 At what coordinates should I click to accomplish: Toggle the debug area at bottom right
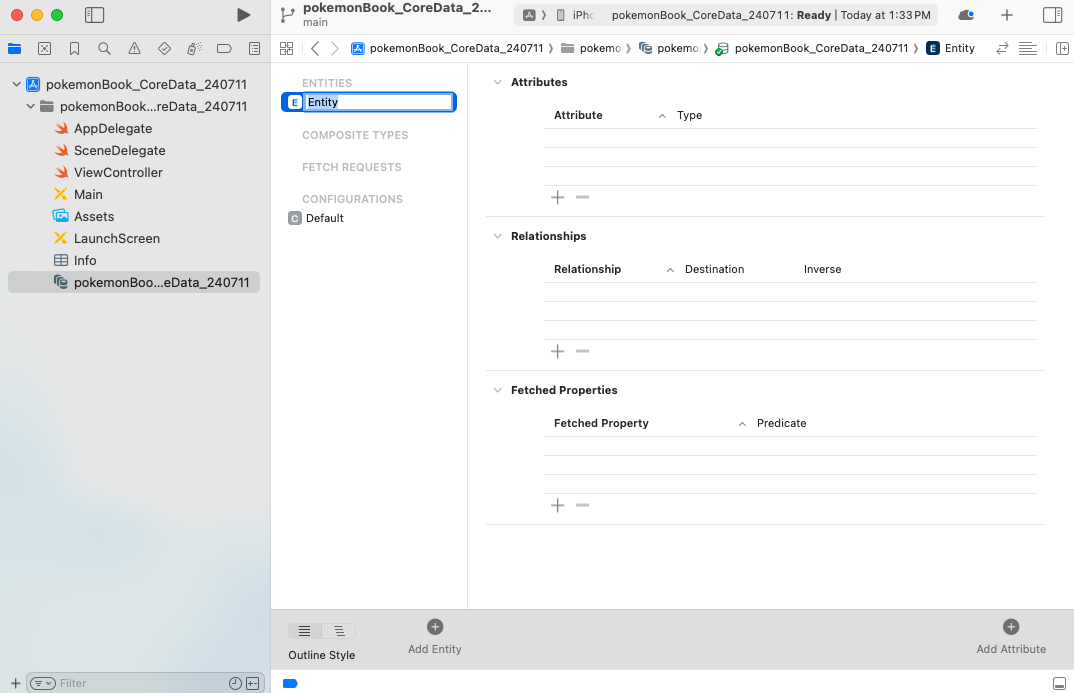pyautogui.click(x=1059, y=683)
